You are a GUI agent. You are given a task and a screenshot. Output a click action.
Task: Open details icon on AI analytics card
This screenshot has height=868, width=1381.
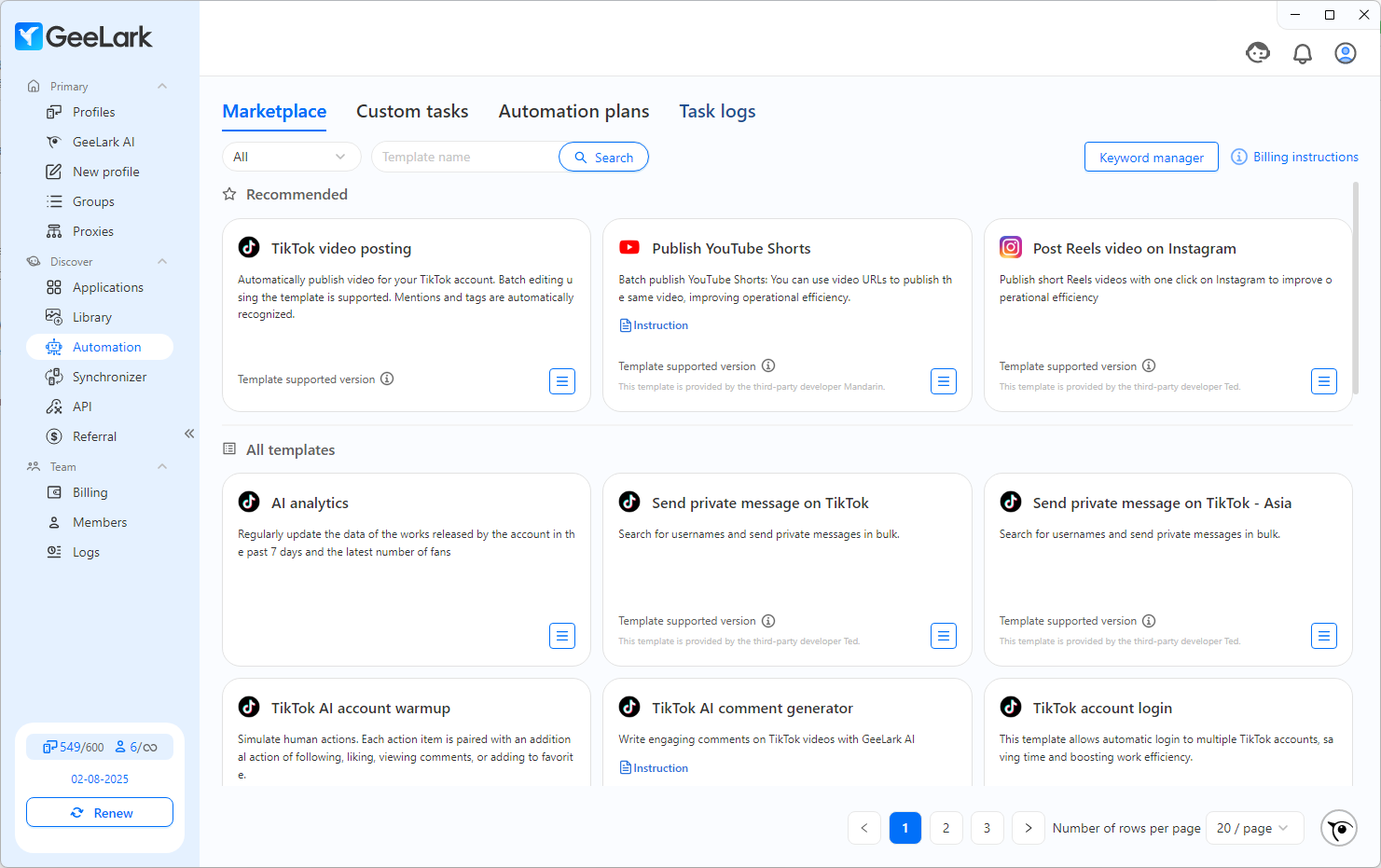coord(562,636)
